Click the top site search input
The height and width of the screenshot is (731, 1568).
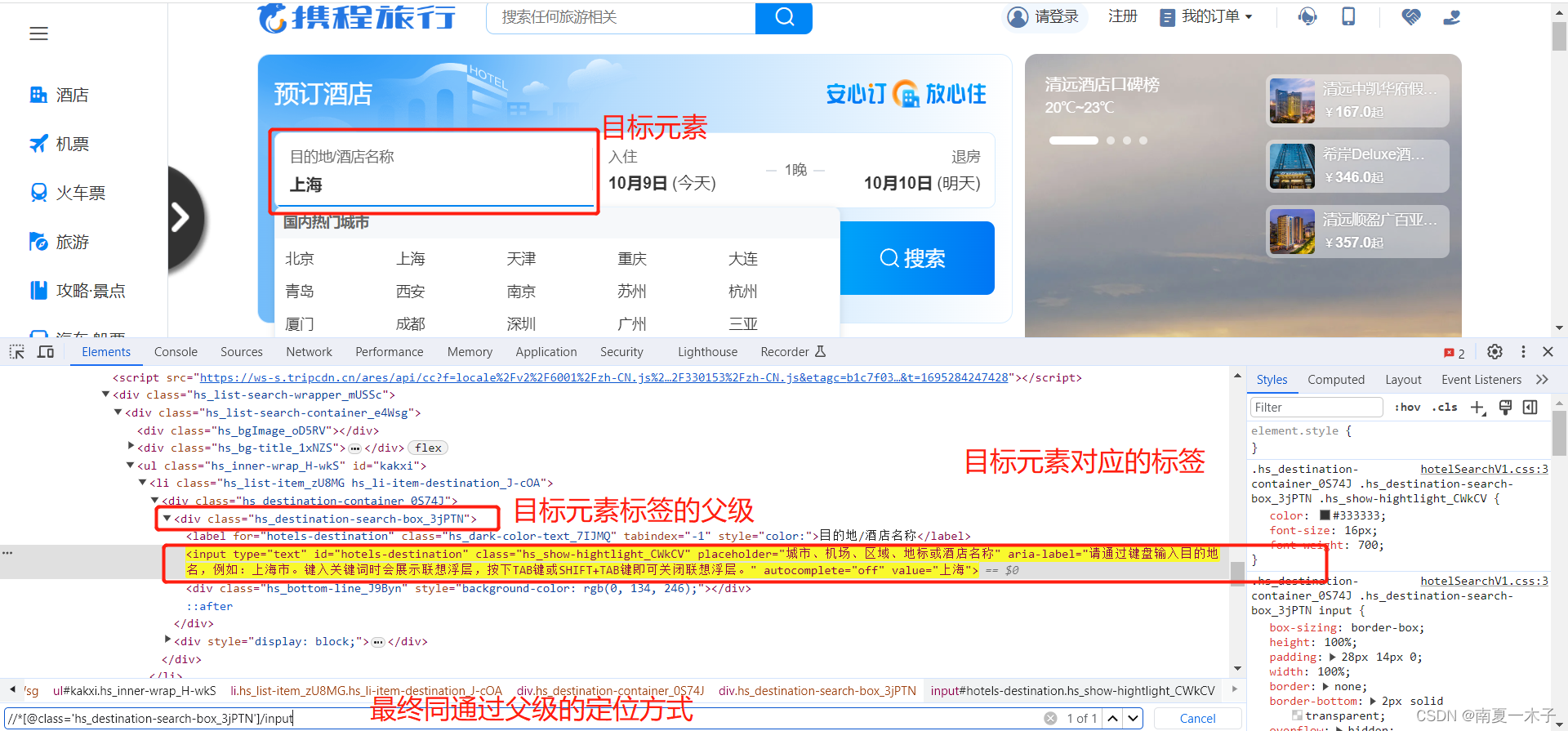click(621, 17)
